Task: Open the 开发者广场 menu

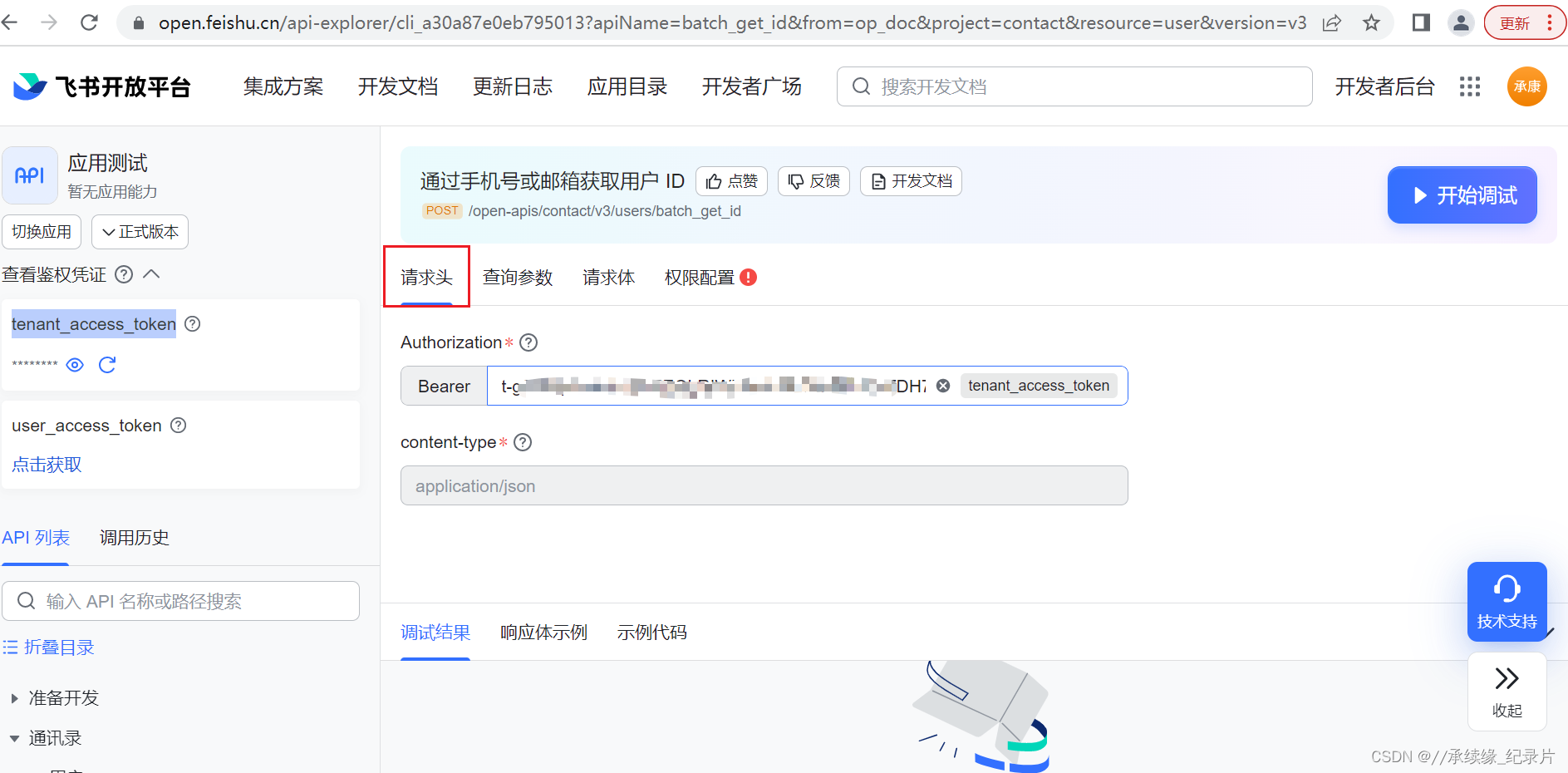Action: tap(752, 86)
